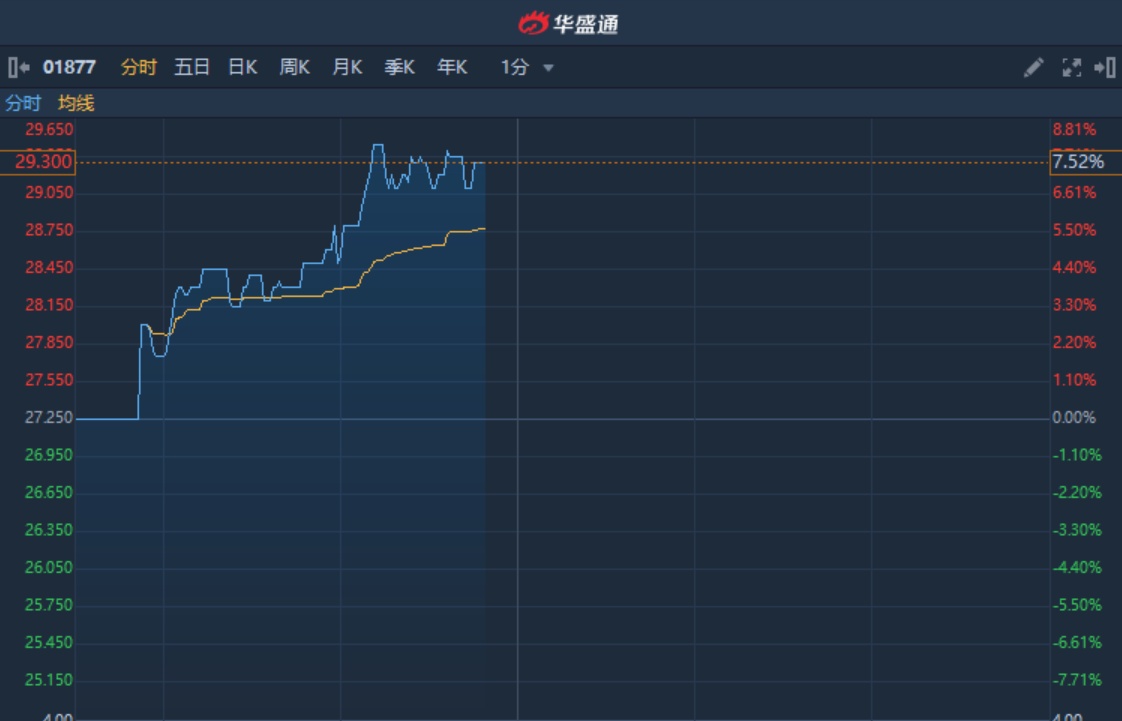This screenshot has width=1122, height=721.
Task: Select the 日K chart tab
Action: 243,68
